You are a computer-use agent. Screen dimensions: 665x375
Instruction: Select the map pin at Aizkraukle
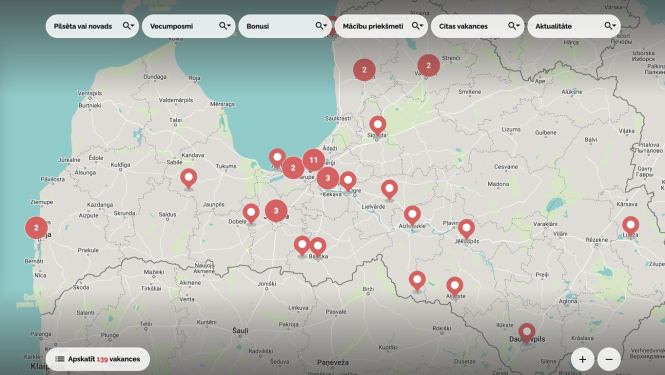click(x=412, y=216)
